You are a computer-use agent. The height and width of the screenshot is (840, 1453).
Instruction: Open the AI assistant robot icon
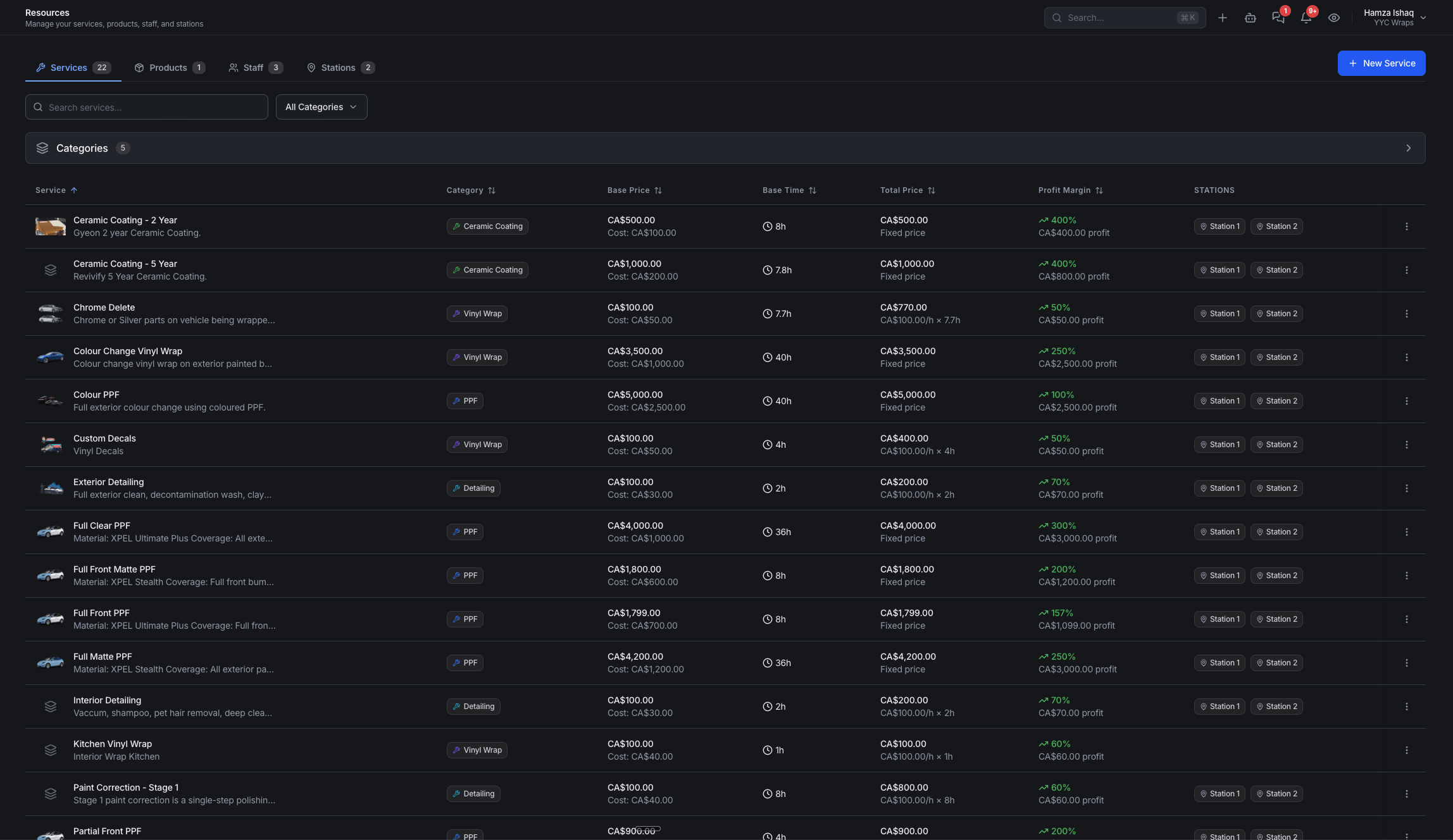[x=1250, y=18]
